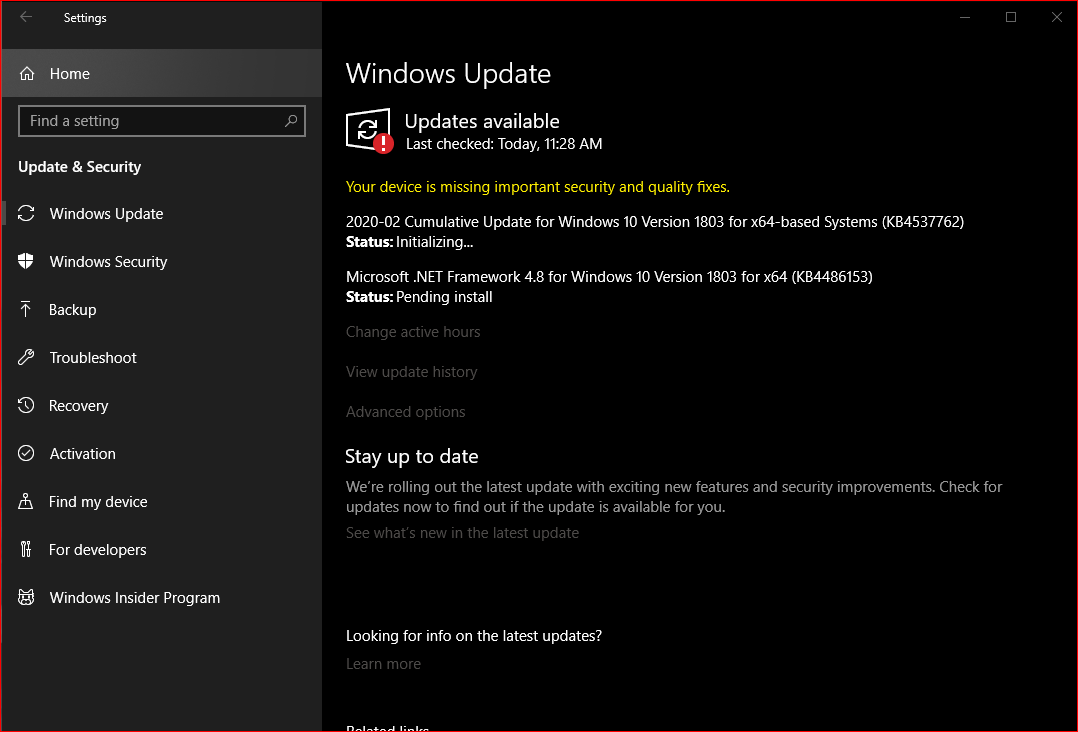Open Troubleshoot section
1078x732 pixels.
click(x=162, y=357)
